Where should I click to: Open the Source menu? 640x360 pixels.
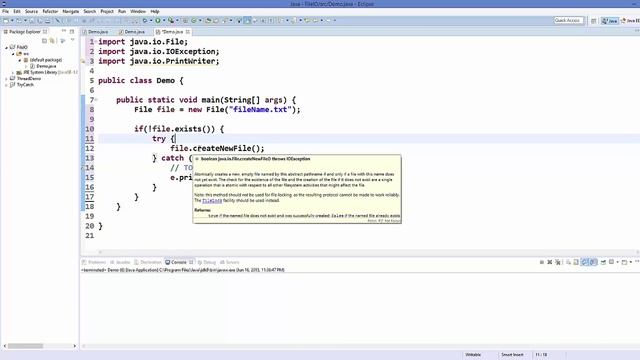(x=31, y=11)
